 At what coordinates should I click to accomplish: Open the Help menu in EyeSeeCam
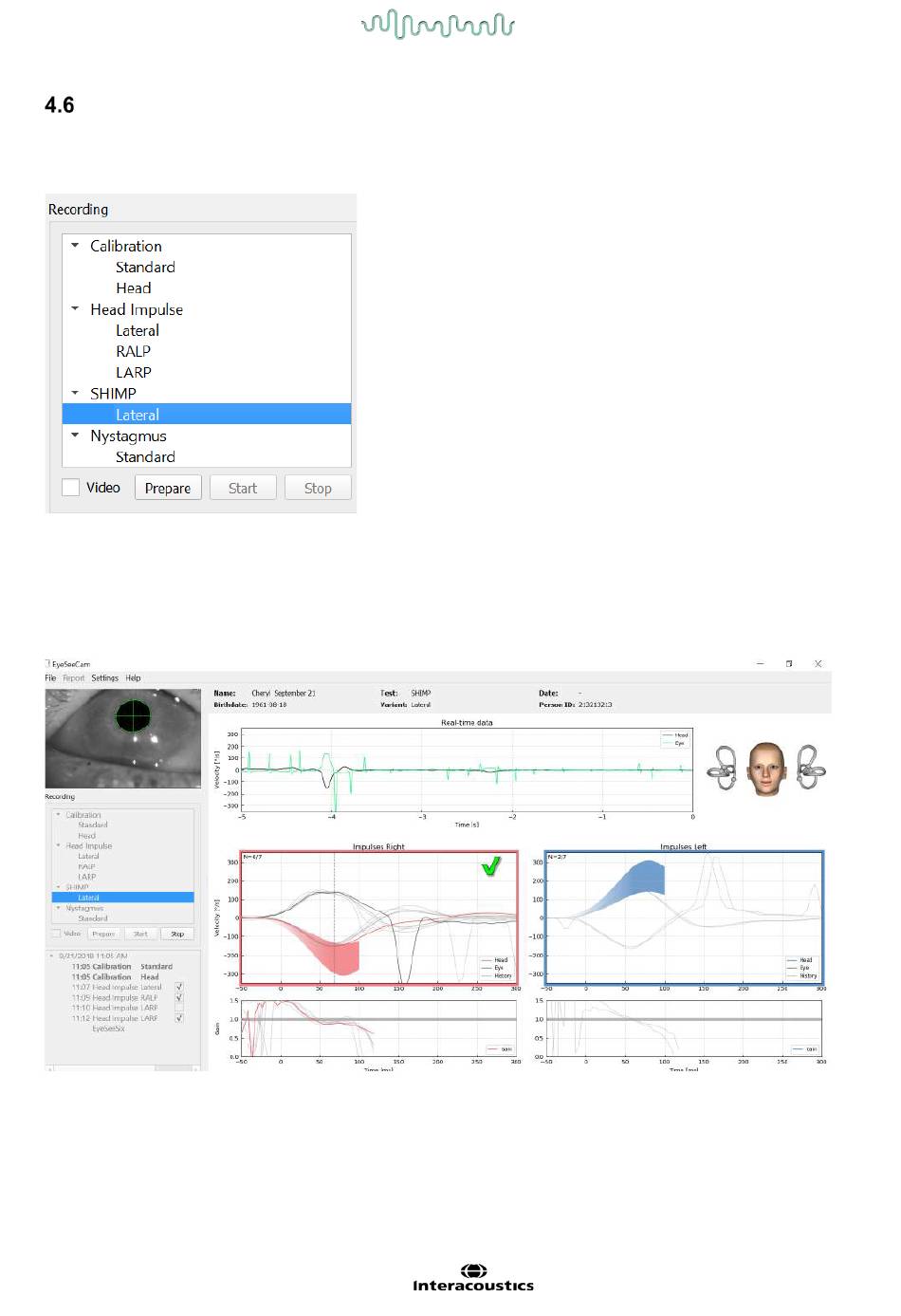pos(133,677)
